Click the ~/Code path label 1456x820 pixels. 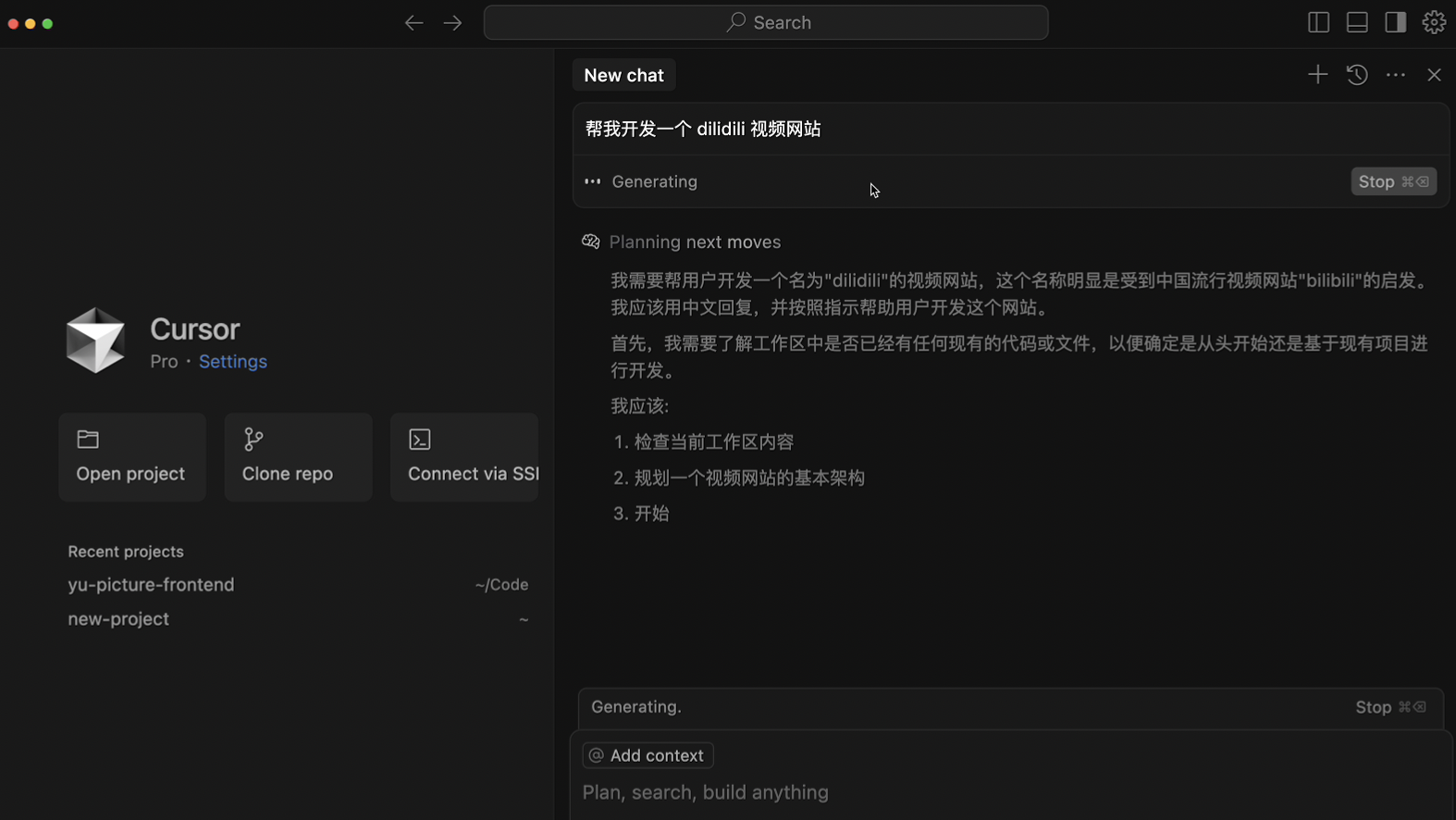[x=501, y=585]
